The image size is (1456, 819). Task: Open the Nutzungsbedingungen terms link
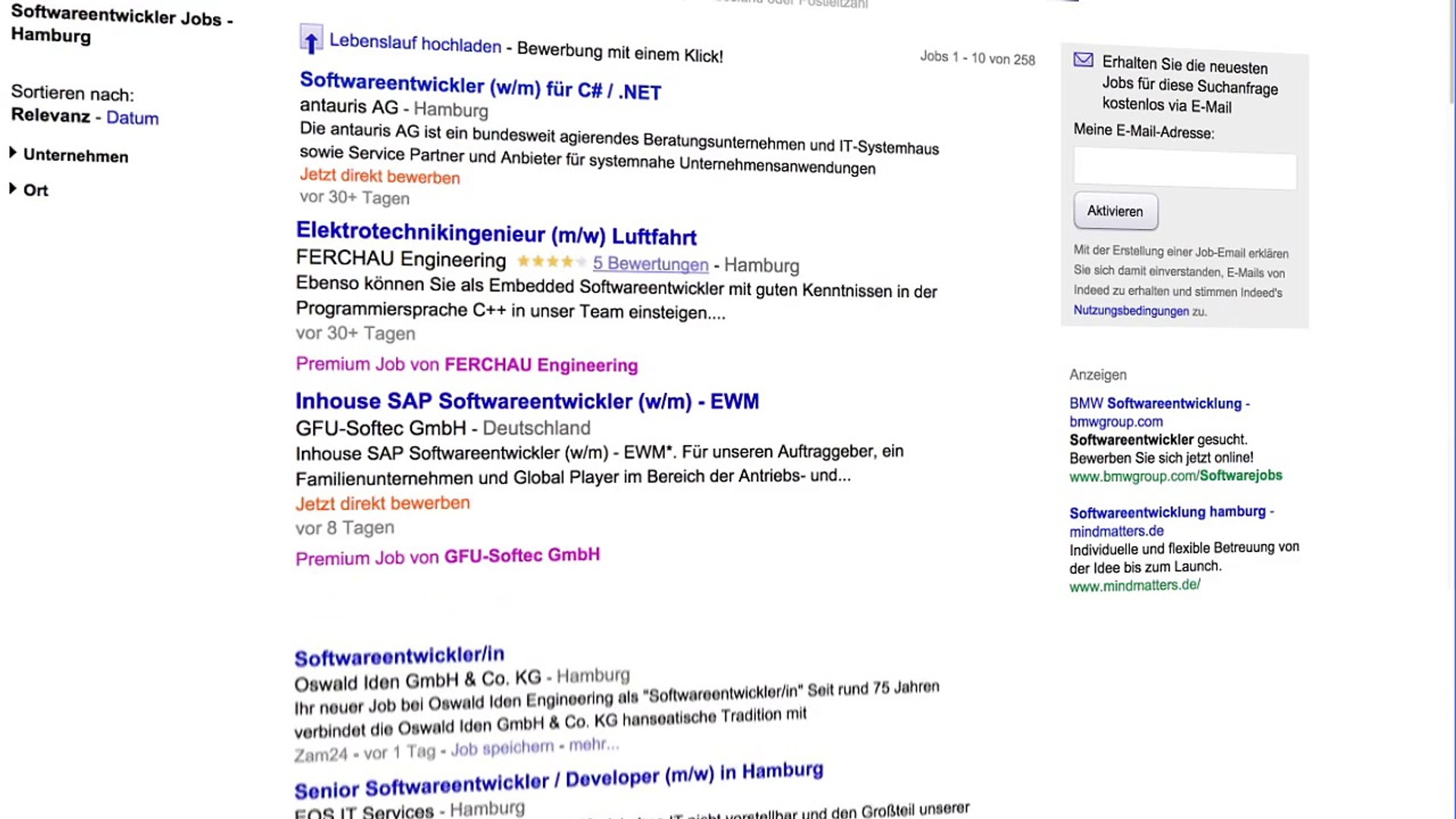(1130, 311)
